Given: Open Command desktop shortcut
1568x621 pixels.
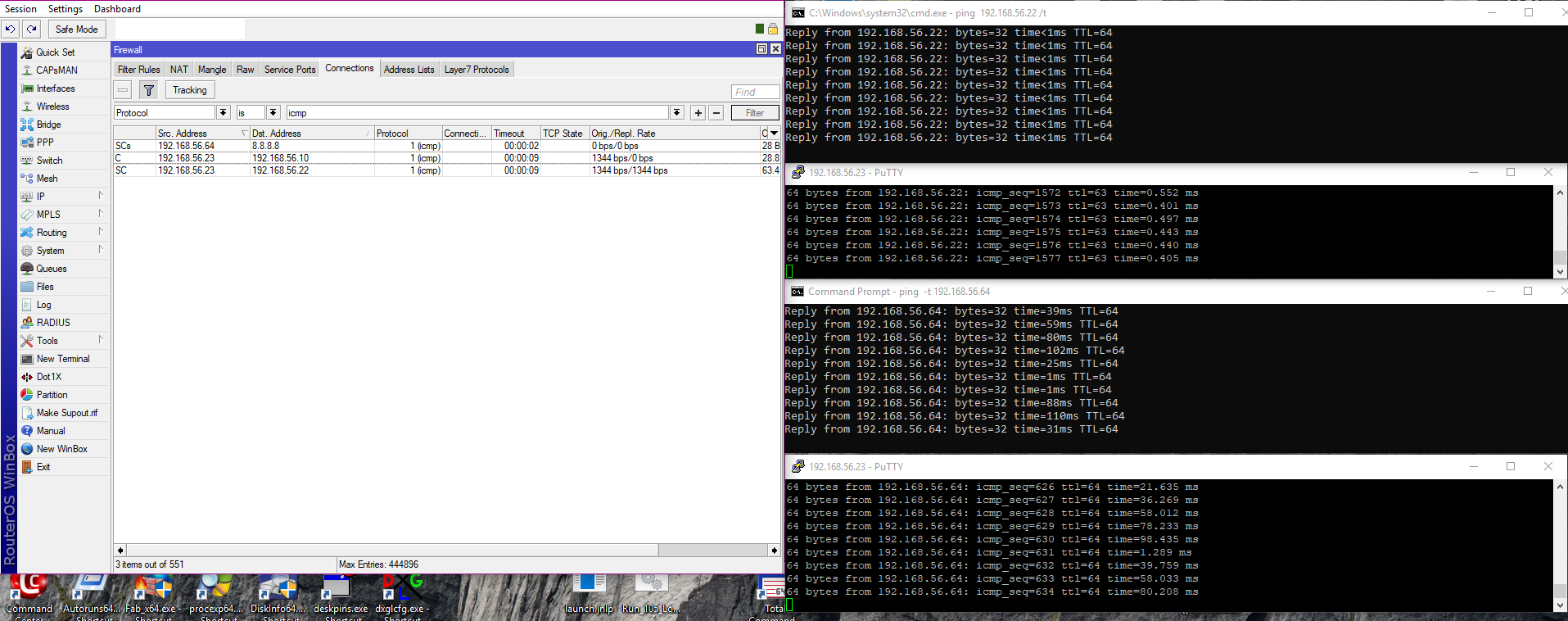Looking at the screenshot, I should tap(29, 598).
